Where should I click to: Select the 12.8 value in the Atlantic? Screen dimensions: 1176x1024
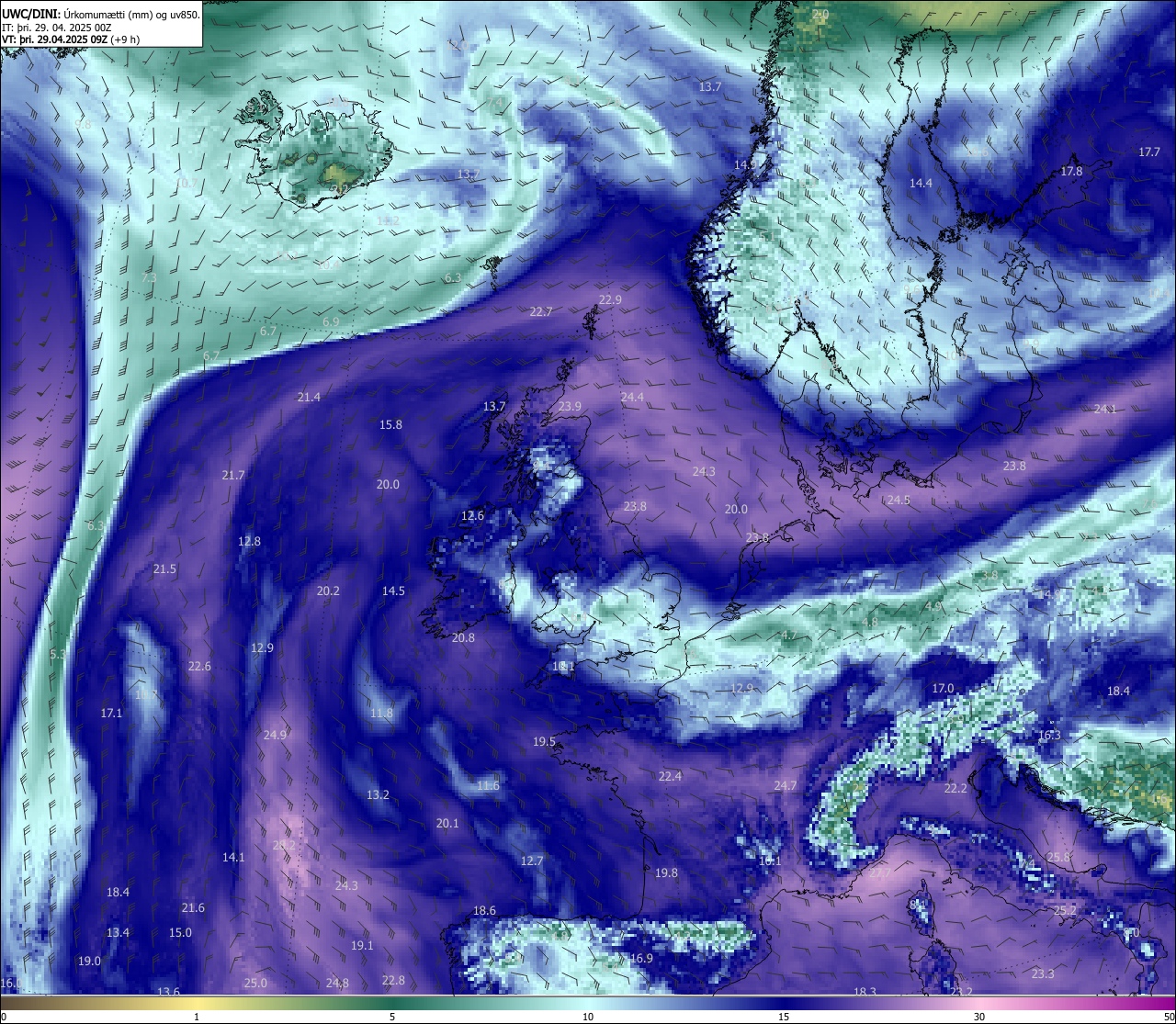coord(249,542)
